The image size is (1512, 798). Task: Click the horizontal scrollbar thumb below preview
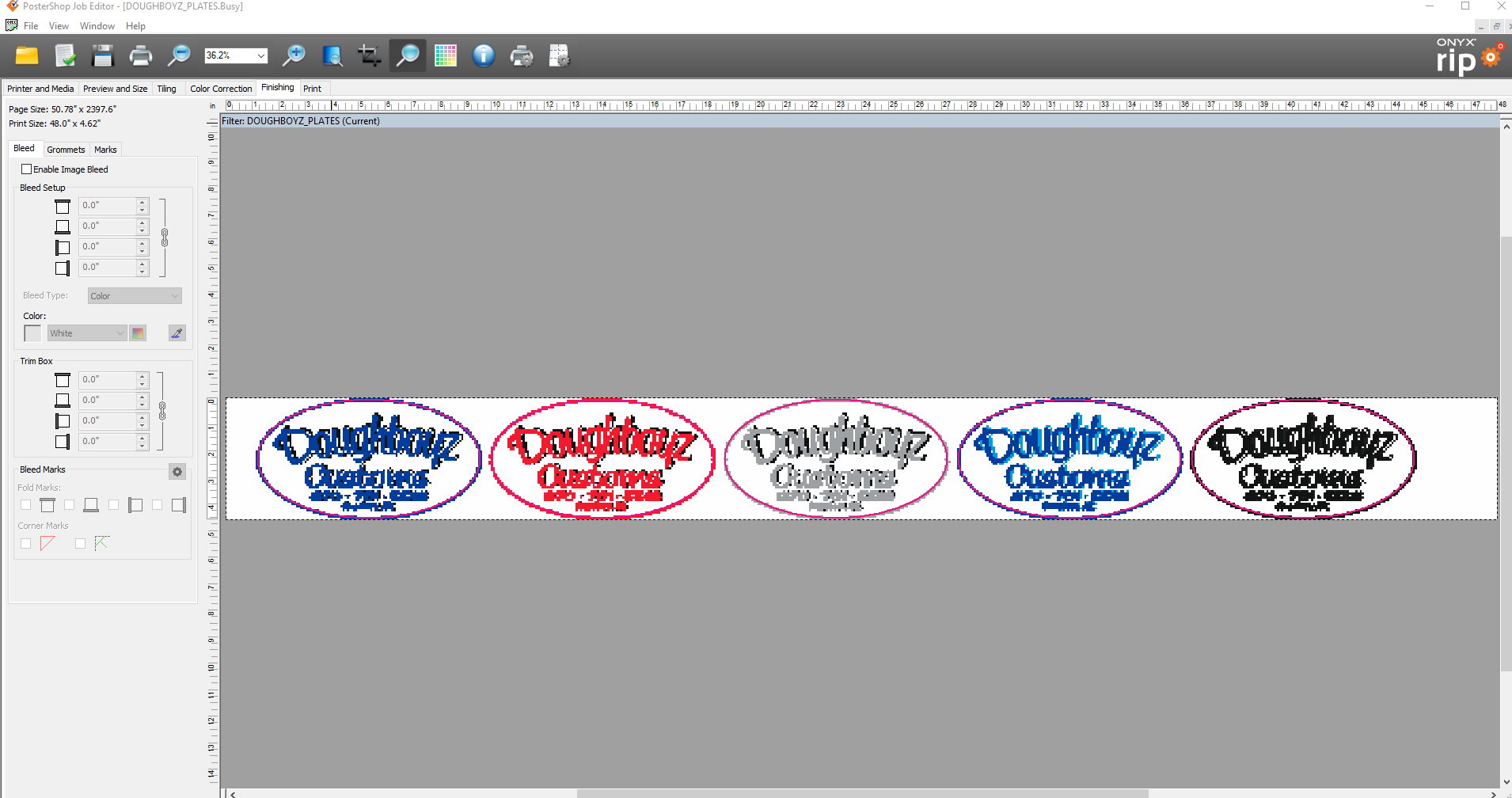tap(863, 793)
